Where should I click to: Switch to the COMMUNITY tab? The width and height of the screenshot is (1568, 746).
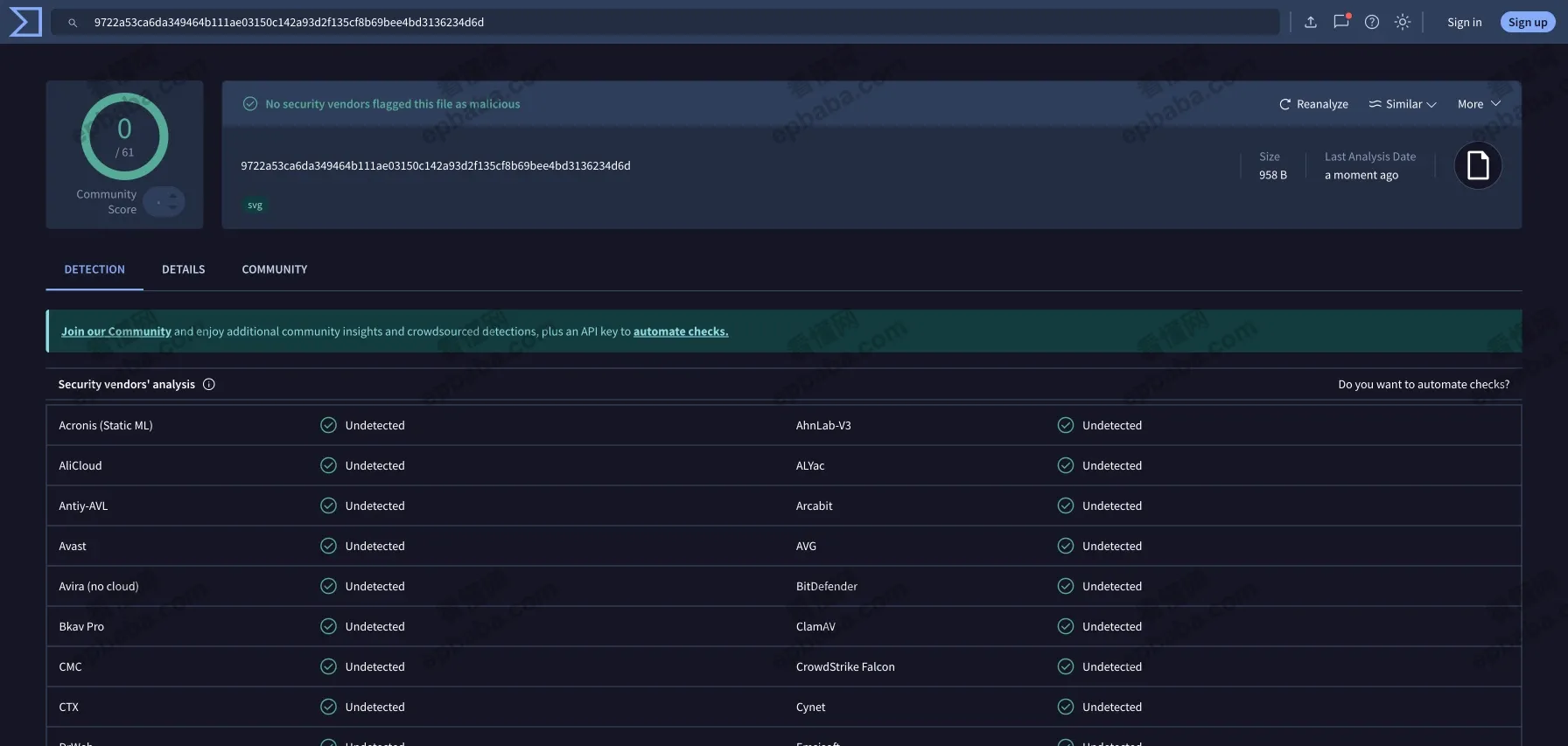tap(275, 269)
